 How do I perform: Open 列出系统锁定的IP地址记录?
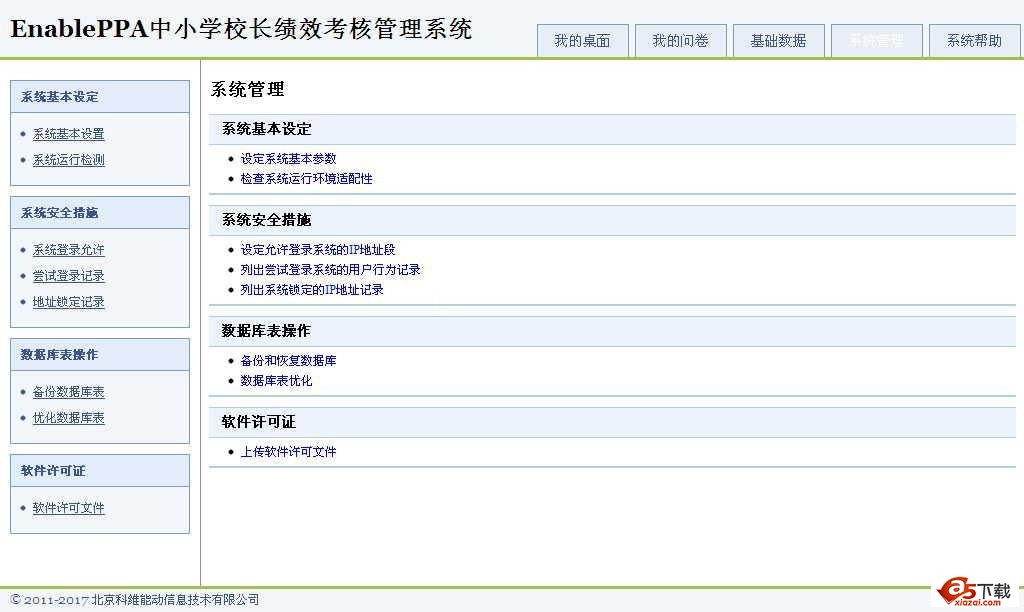(x=312, y=290)
